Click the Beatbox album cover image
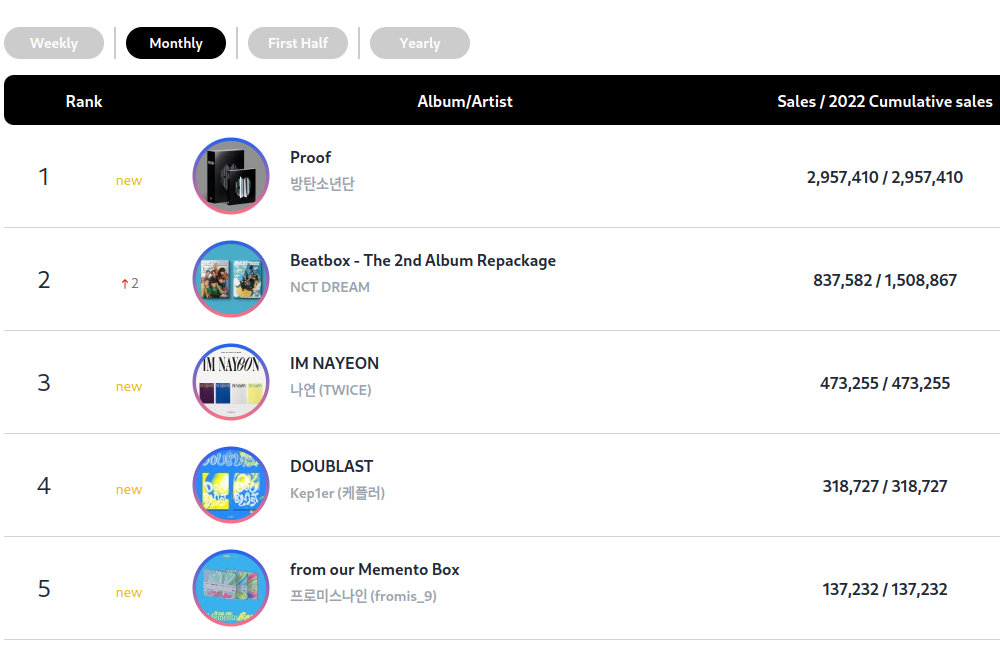 tap(231, 279)
